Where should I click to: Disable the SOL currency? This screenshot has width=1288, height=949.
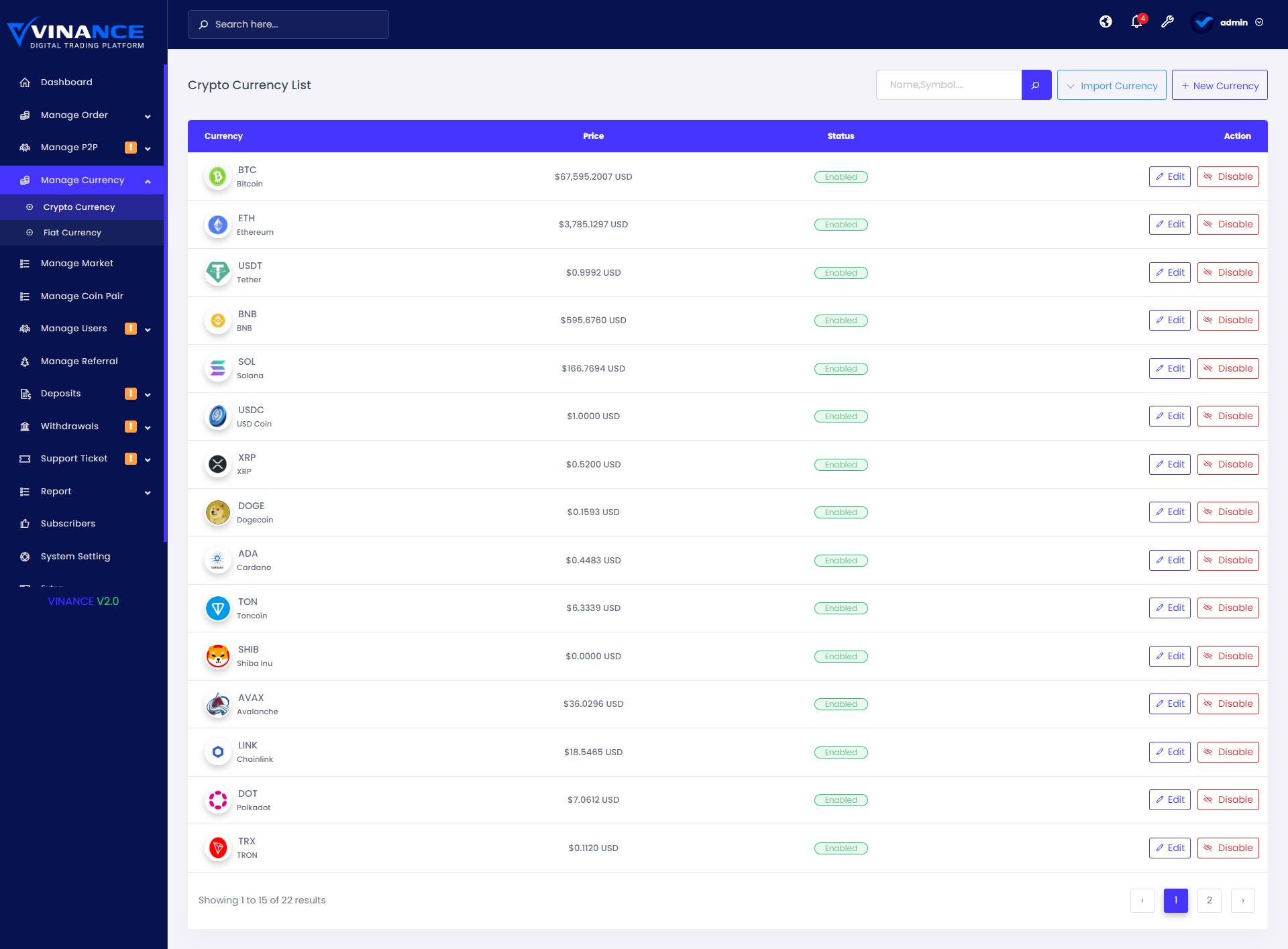click(1228, 368)
